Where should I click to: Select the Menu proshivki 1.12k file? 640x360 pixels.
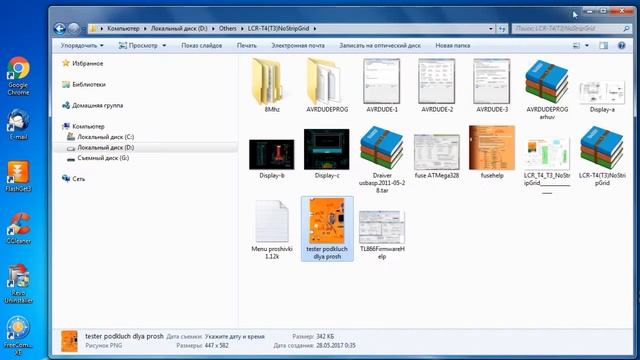272,229
